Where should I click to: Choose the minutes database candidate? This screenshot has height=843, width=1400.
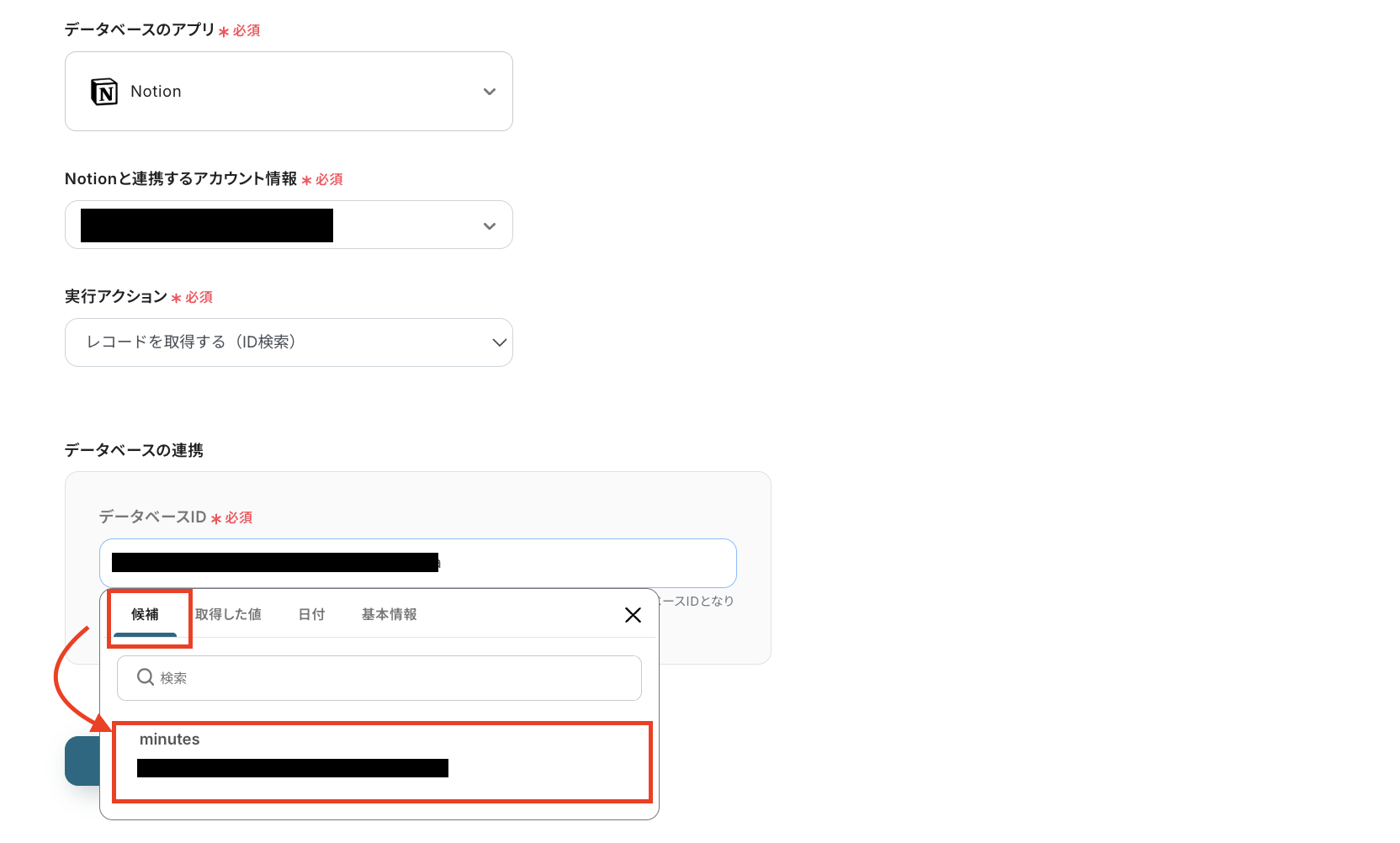point(382,761)
